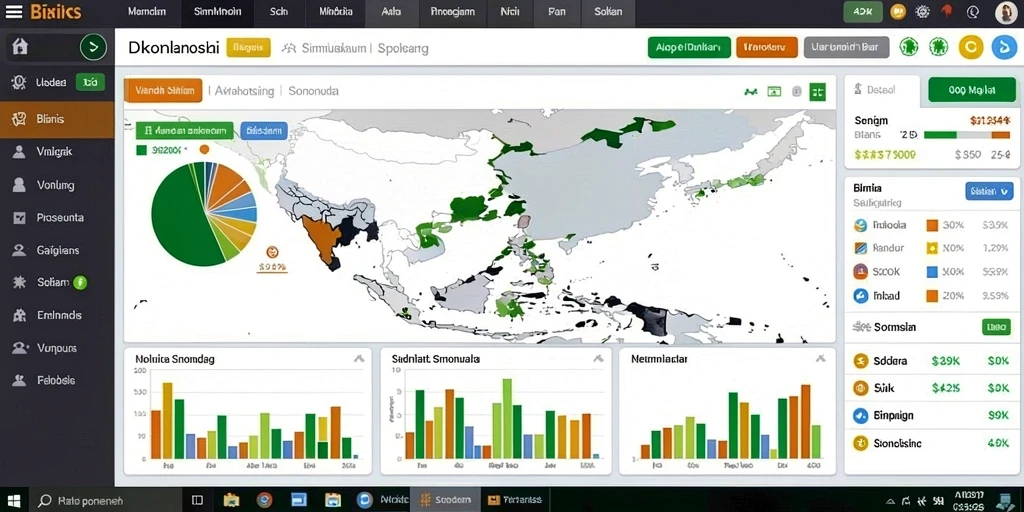Toggle the green badge beside Uodea
Image resolution: width=1024 pixels, height=512 pixels.
90,82
